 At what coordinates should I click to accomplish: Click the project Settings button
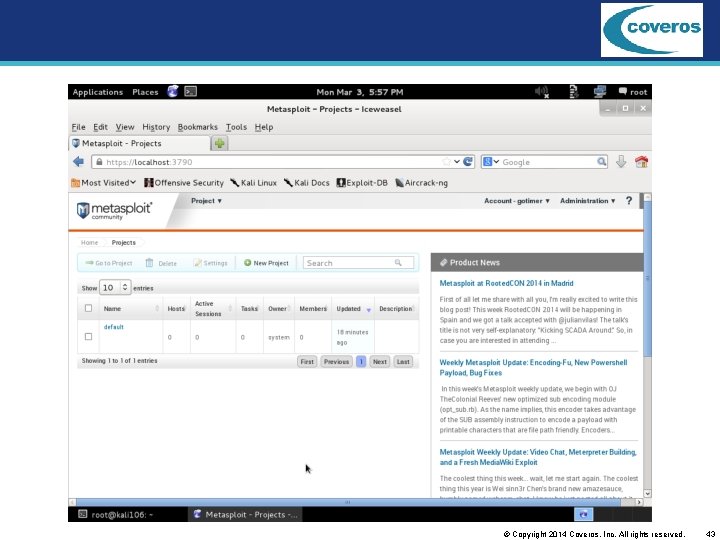click(x=211, y=263)
